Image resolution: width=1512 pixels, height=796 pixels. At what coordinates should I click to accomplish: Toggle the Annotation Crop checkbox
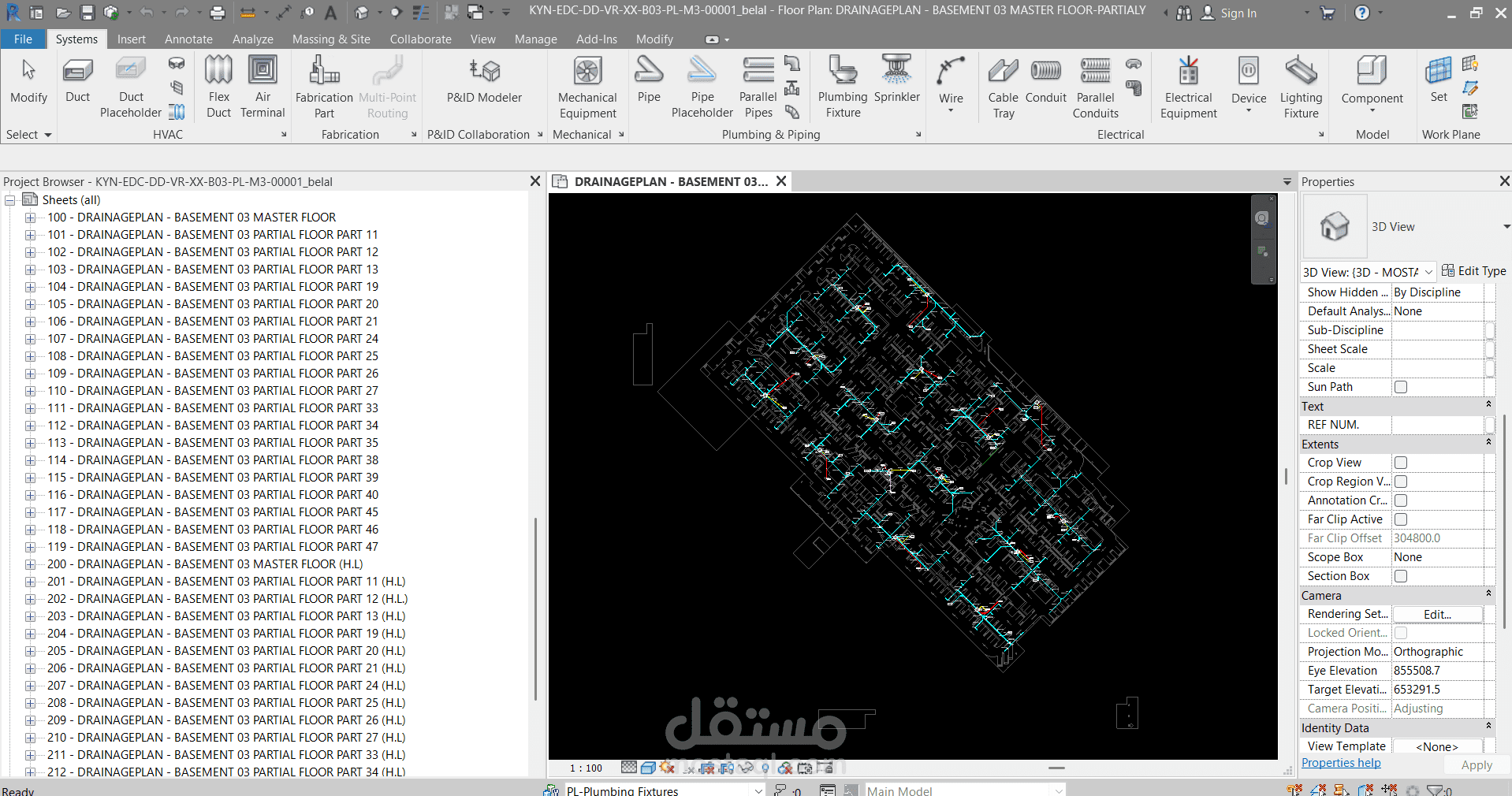(1401, 500)
